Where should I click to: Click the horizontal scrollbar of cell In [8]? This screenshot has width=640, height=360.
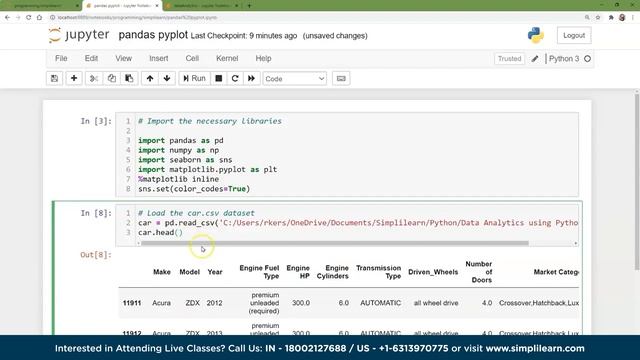click(335, 243)
